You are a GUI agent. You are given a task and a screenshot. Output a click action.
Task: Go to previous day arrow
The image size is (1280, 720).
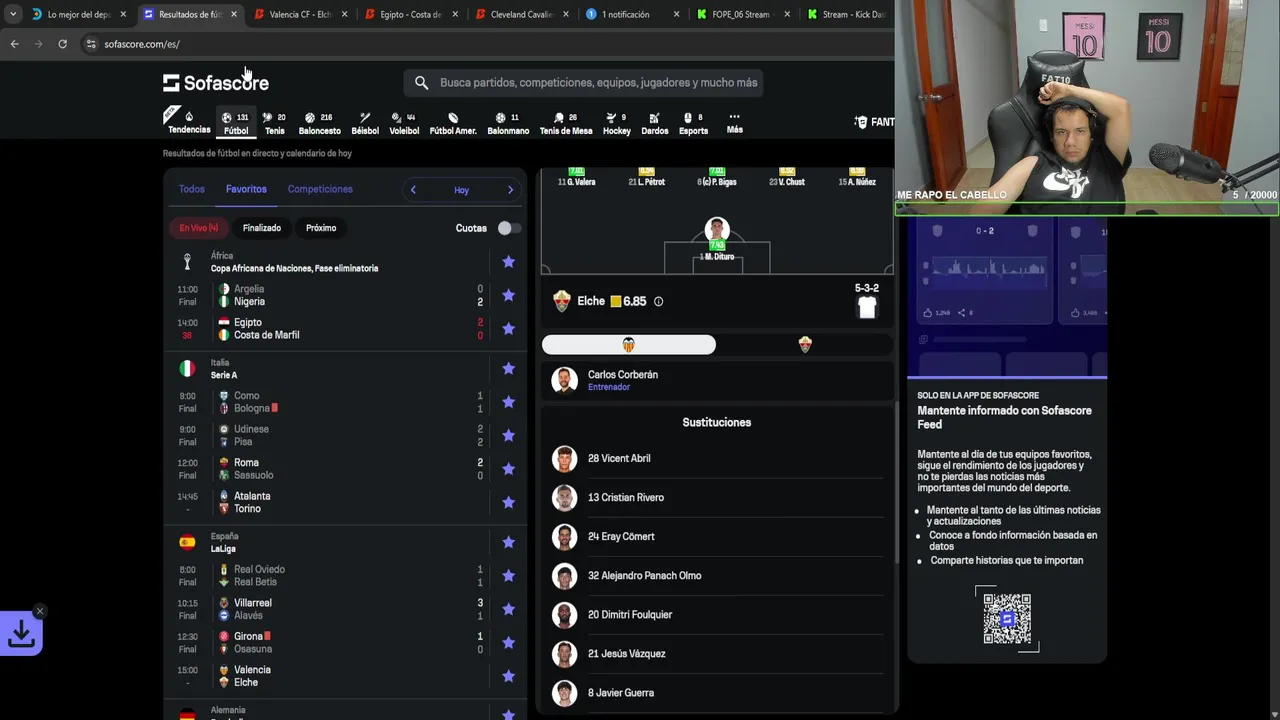point(413,190)
